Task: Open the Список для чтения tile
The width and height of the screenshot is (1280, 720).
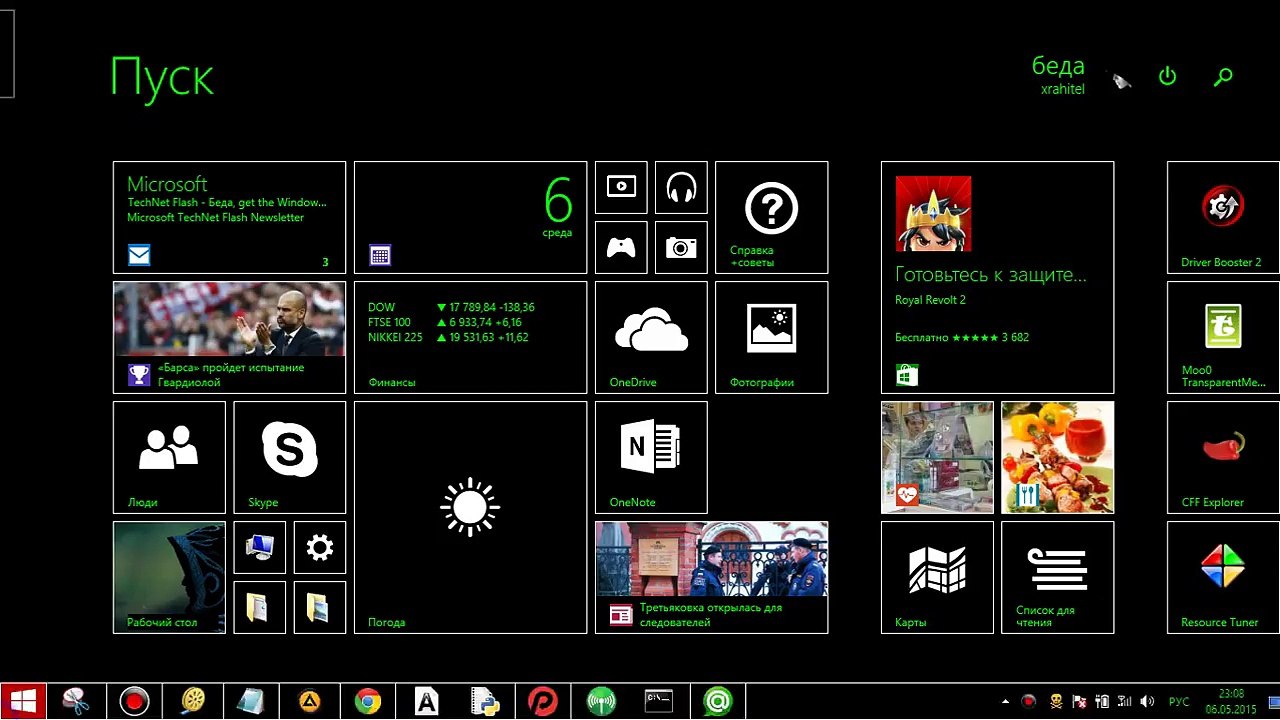Action: pyautogui.click(x=1057, y=577)
